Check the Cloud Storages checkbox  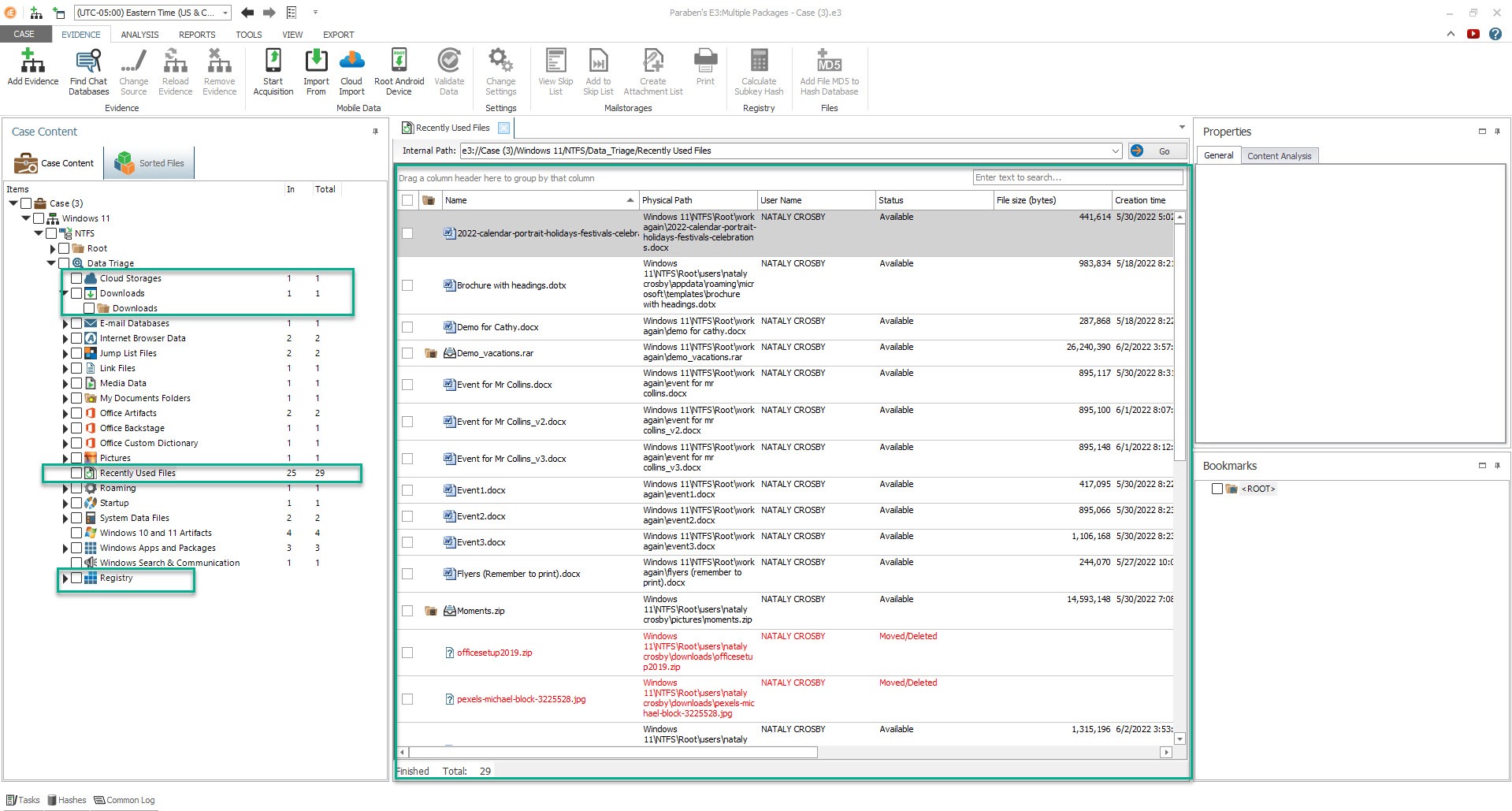(76, 278)
